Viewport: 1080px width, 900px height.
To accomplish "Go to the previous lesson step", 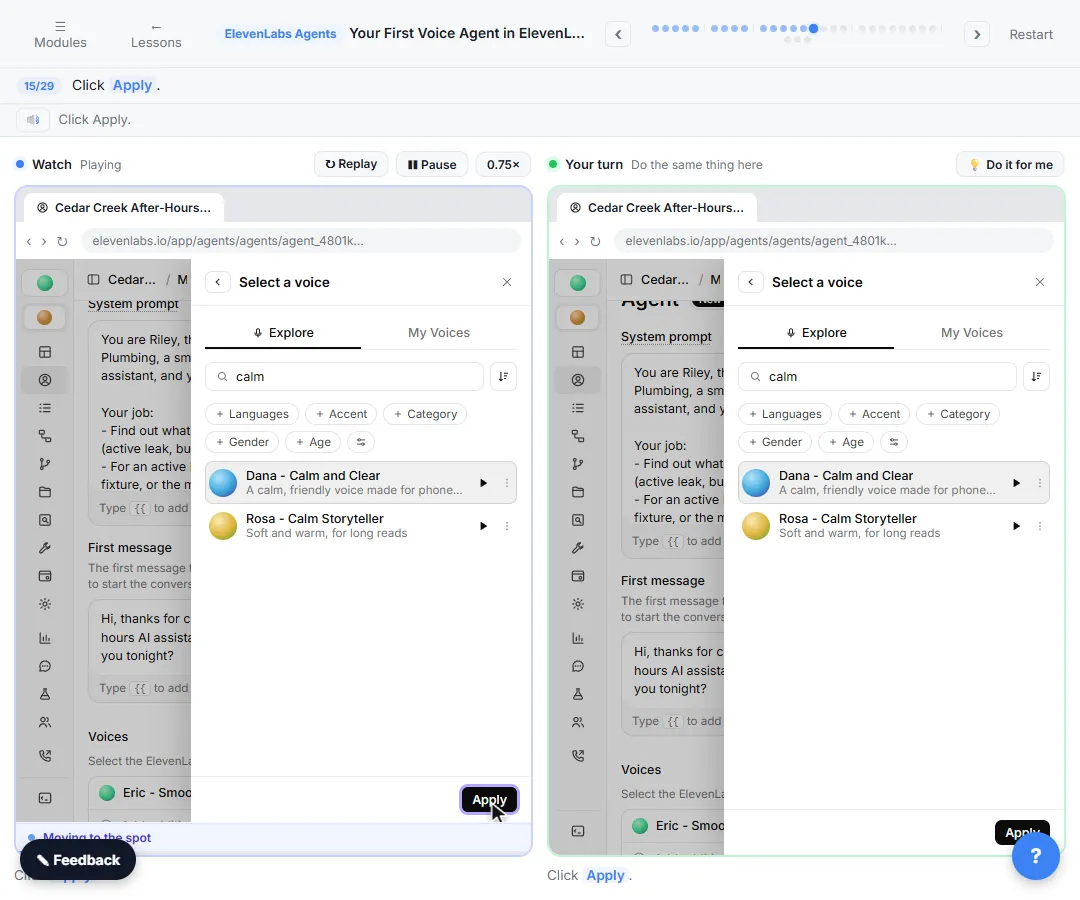I will [x=618, y=34].
